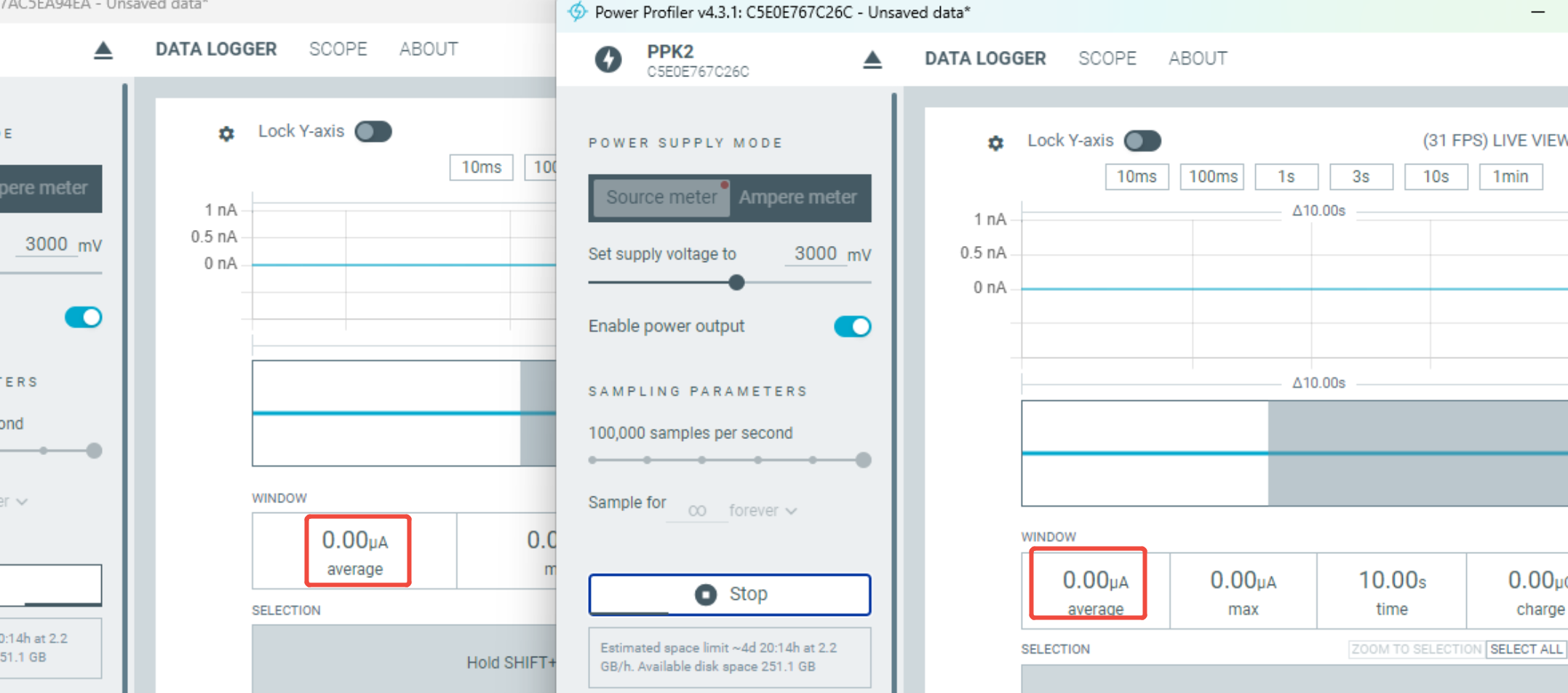
Task: Set time window to 10ms in left window
Action: point(481,167)
